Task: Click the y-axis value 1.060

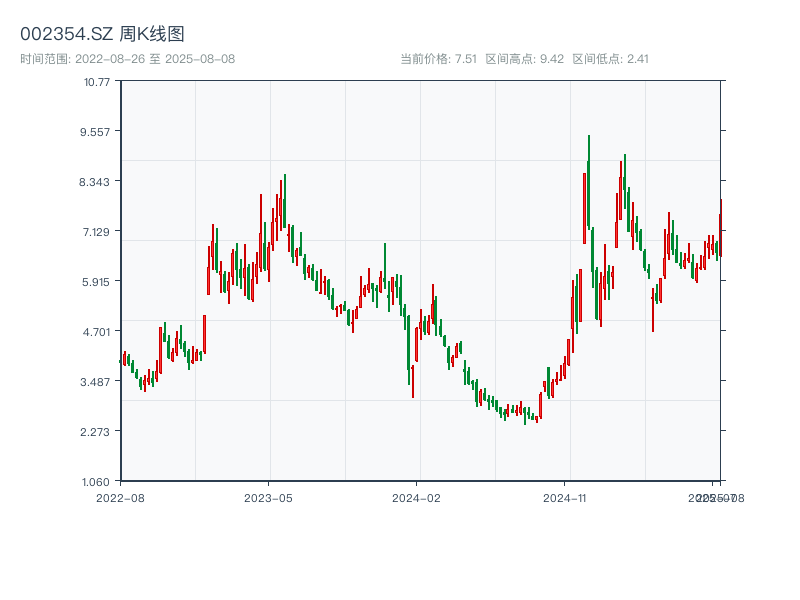Action: pyautogui.click(x=95, y=482)
